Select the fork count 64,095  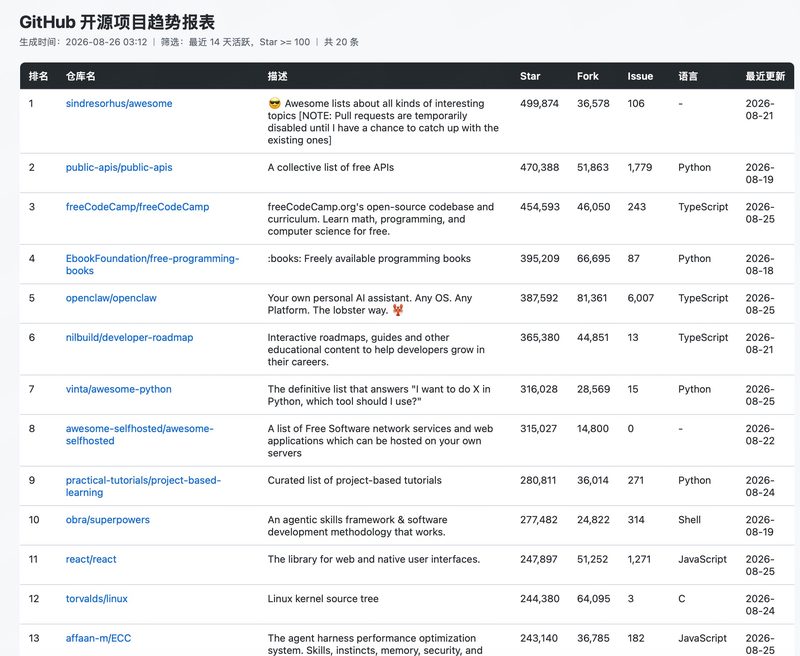point(593,599)
